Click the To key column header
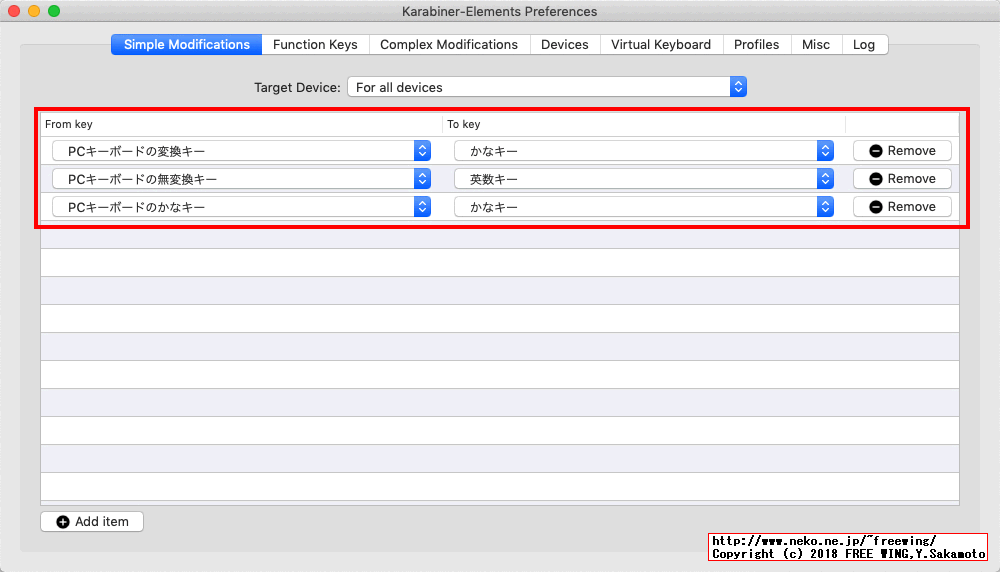This screenshot has height=572, width=1000. coord(643,124)
